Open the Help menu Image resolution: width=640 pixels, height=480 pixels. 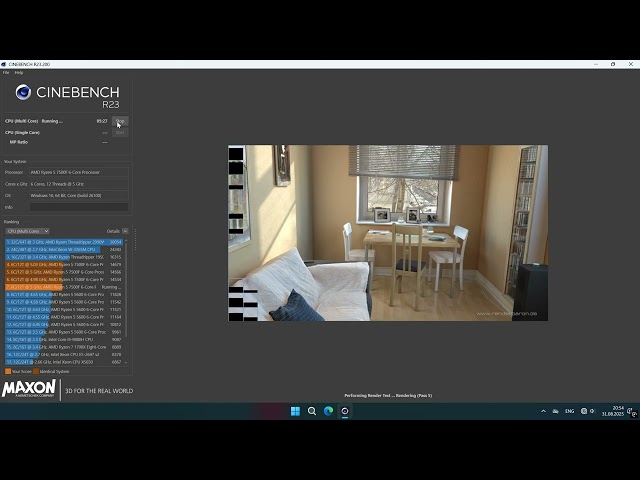19,73
